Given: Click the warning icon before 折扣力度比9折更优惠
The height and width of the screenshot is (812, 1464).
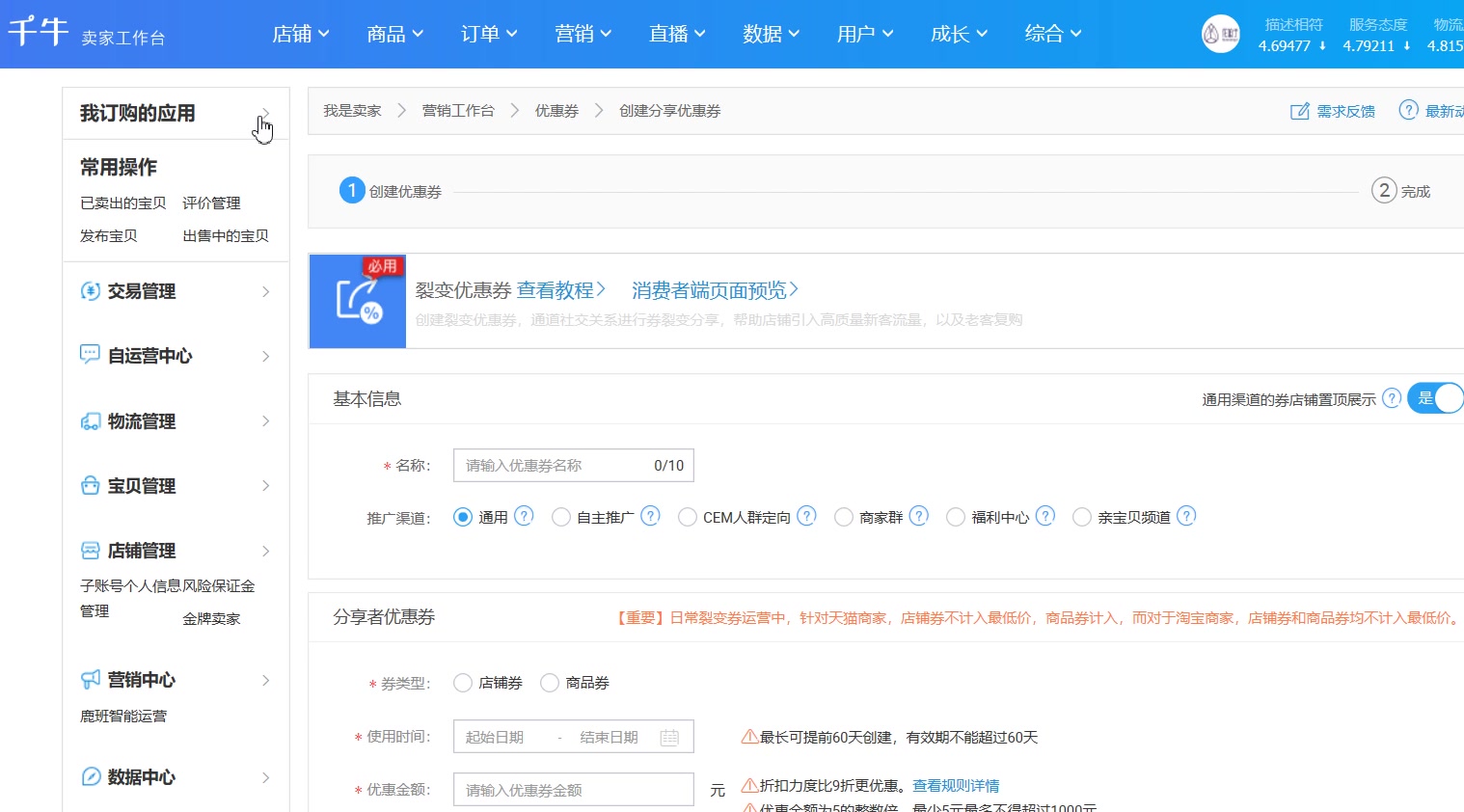Looking at the screenshot, I should click(749, 785).
